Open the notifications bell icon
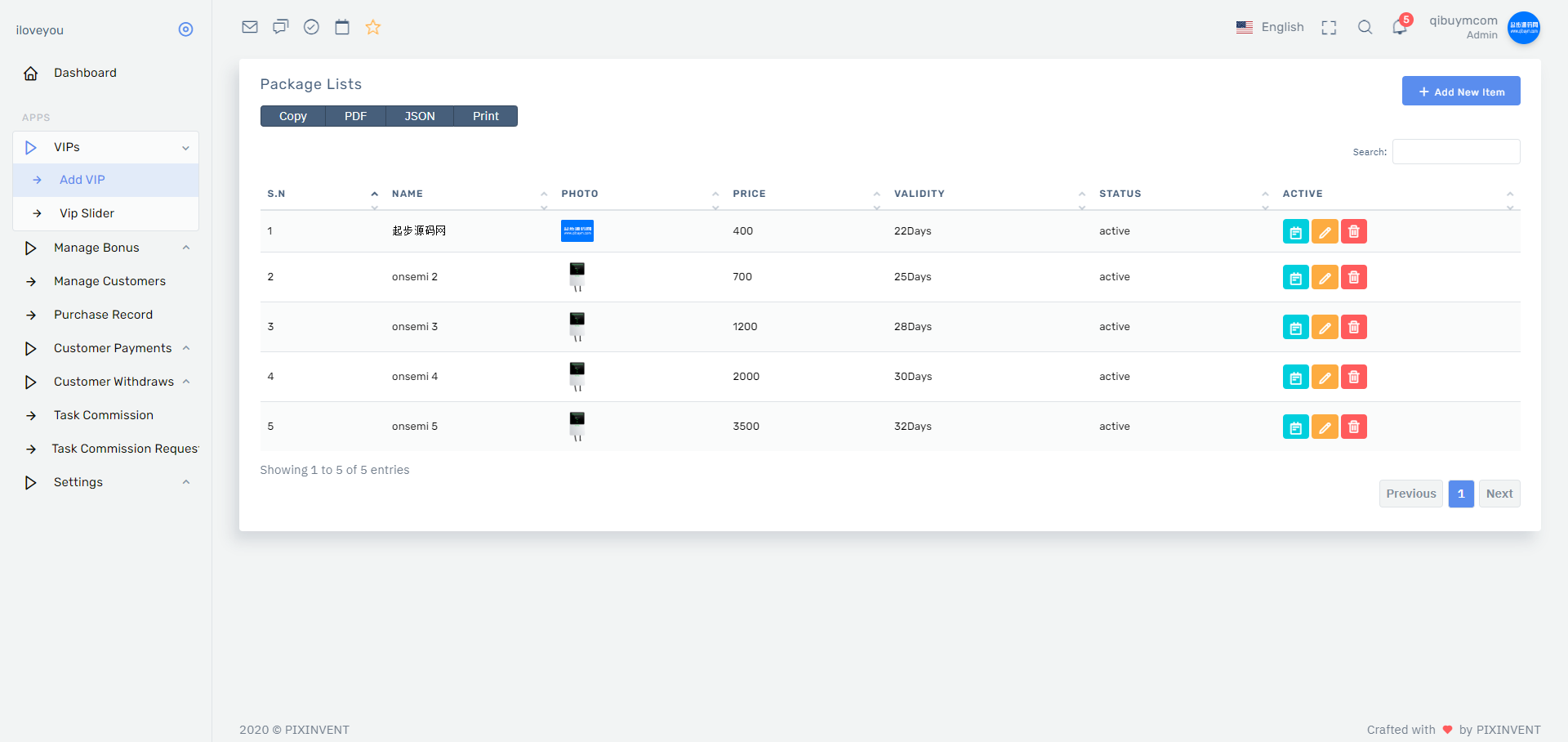 [x=1400, y=27]
